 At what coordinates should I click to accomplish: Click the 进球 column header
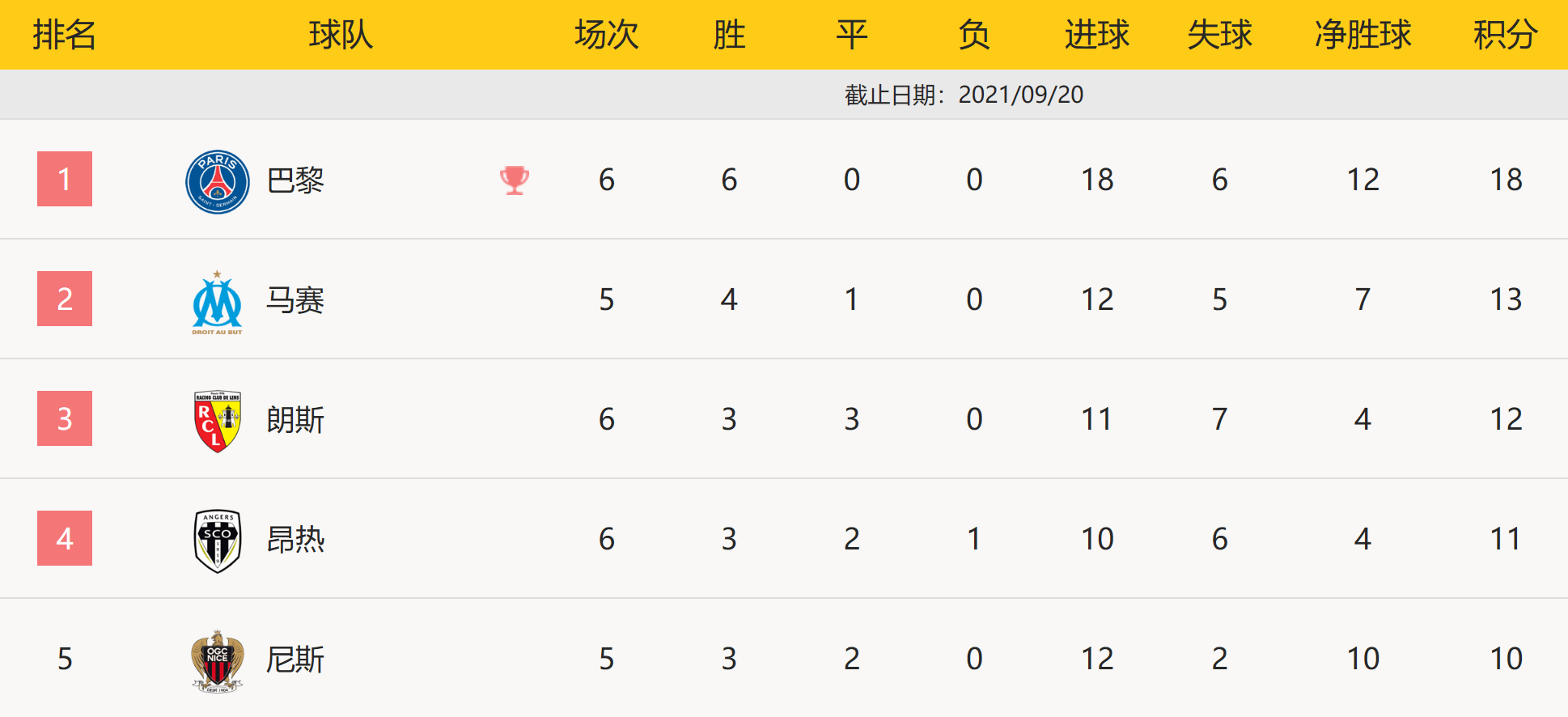point(1096,35)
